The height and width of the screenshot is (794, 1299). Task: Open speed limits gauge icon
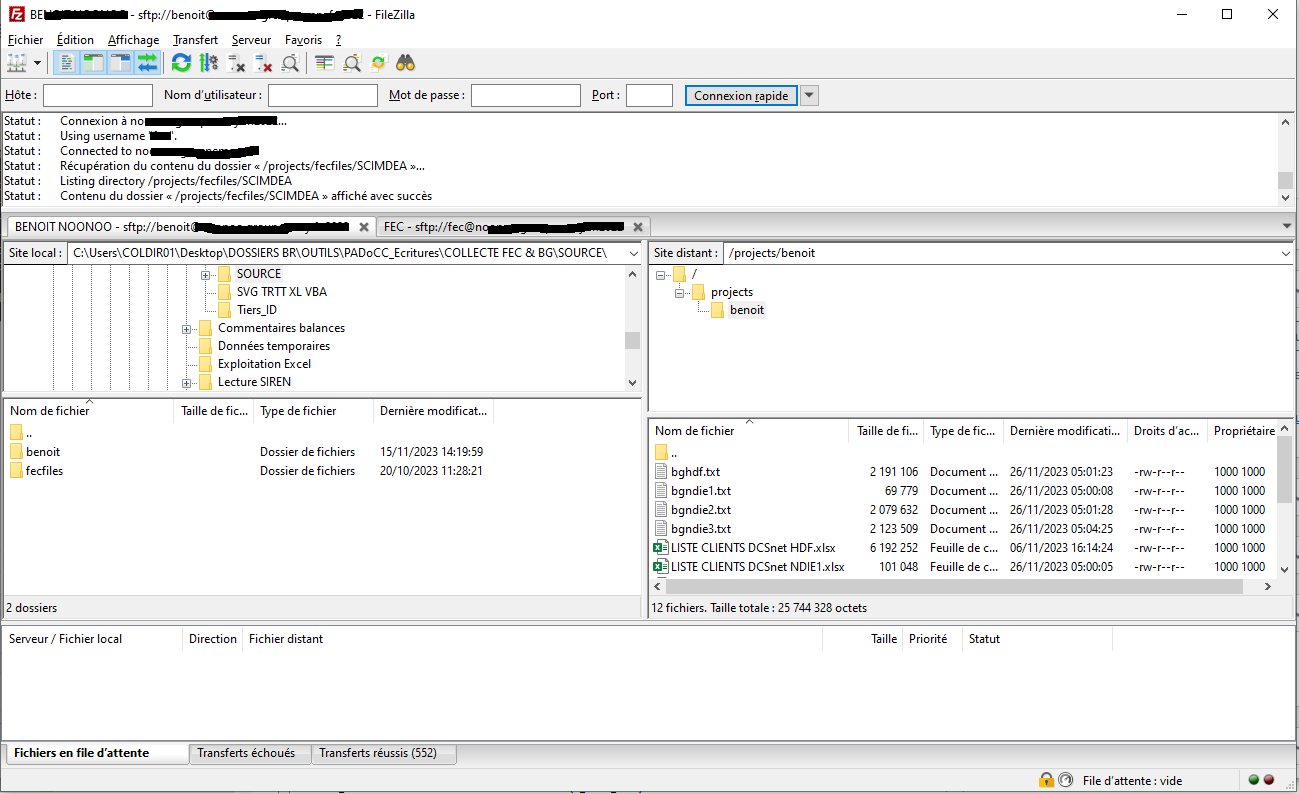[x=1065, y=780]
